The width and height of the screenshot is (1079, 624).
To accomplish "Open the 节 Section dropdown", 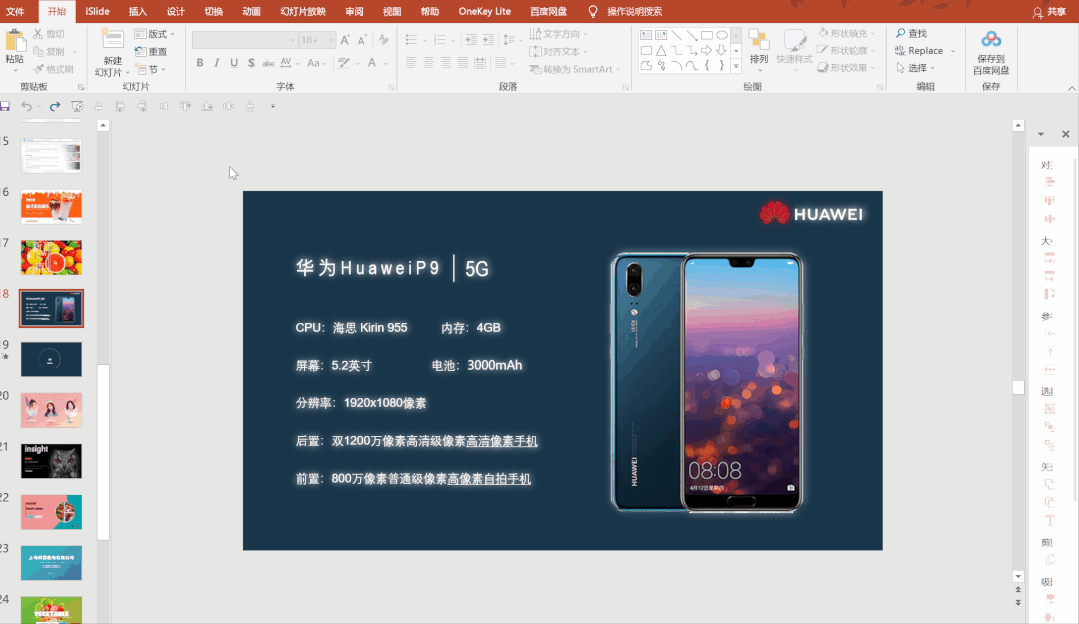I will (x=151, y=69).
